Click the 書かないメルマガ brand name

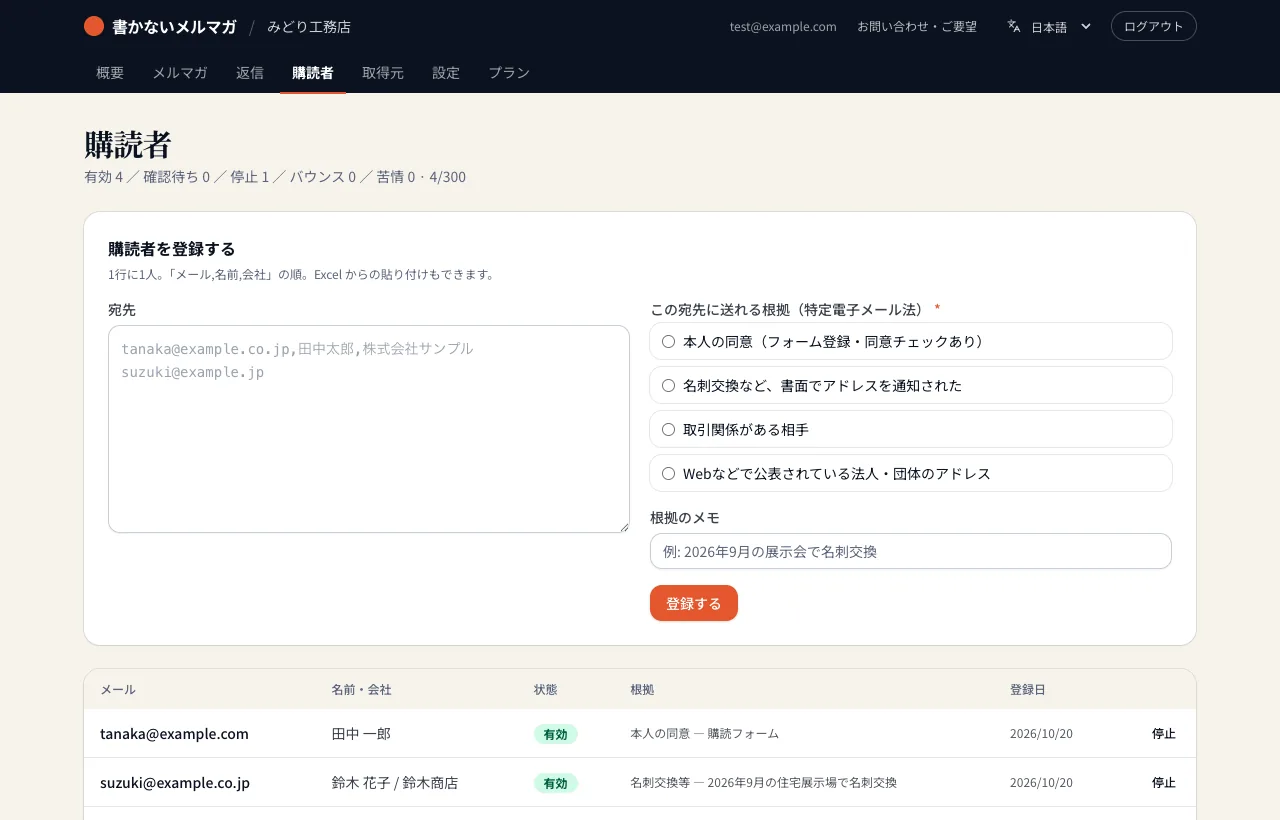pyautogui.click(x=174, y=26)
